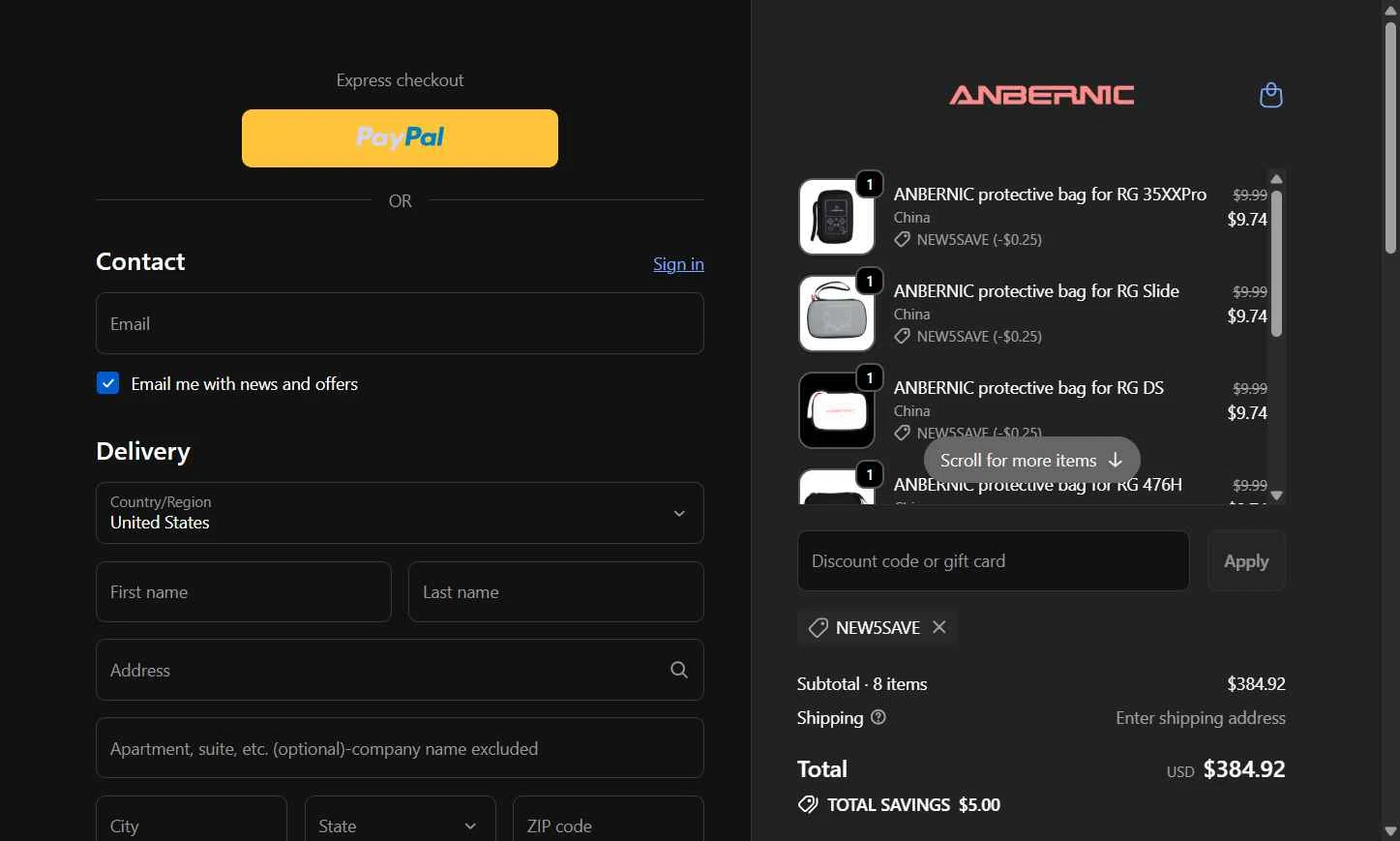Click the tag icon on NEW5SAVE chip
This screenshot has width=1400, height=841.
pyautogui.click(x=818, y=628)
